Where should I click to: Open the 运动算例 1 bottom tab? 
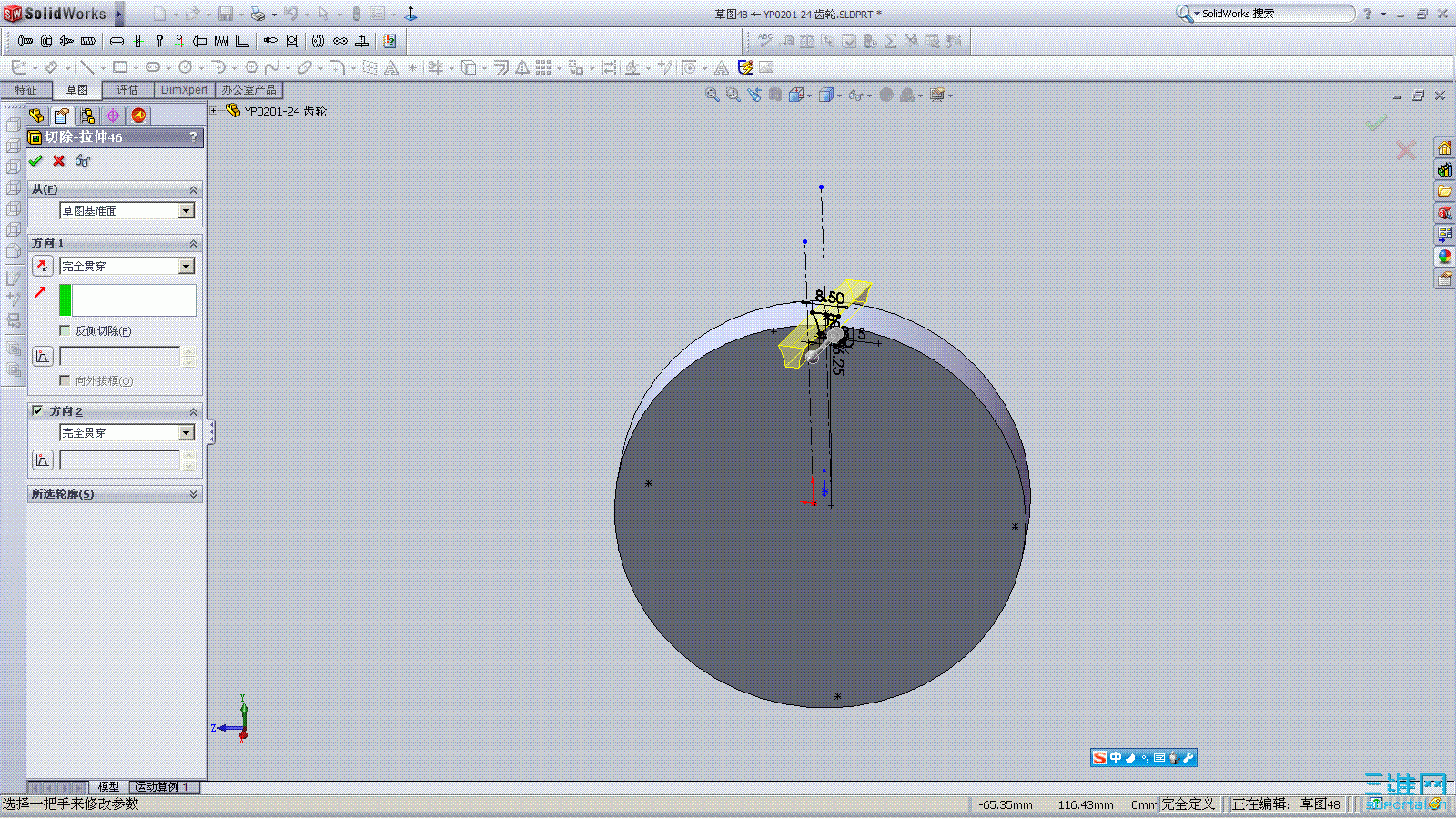(x=162, y=787)
